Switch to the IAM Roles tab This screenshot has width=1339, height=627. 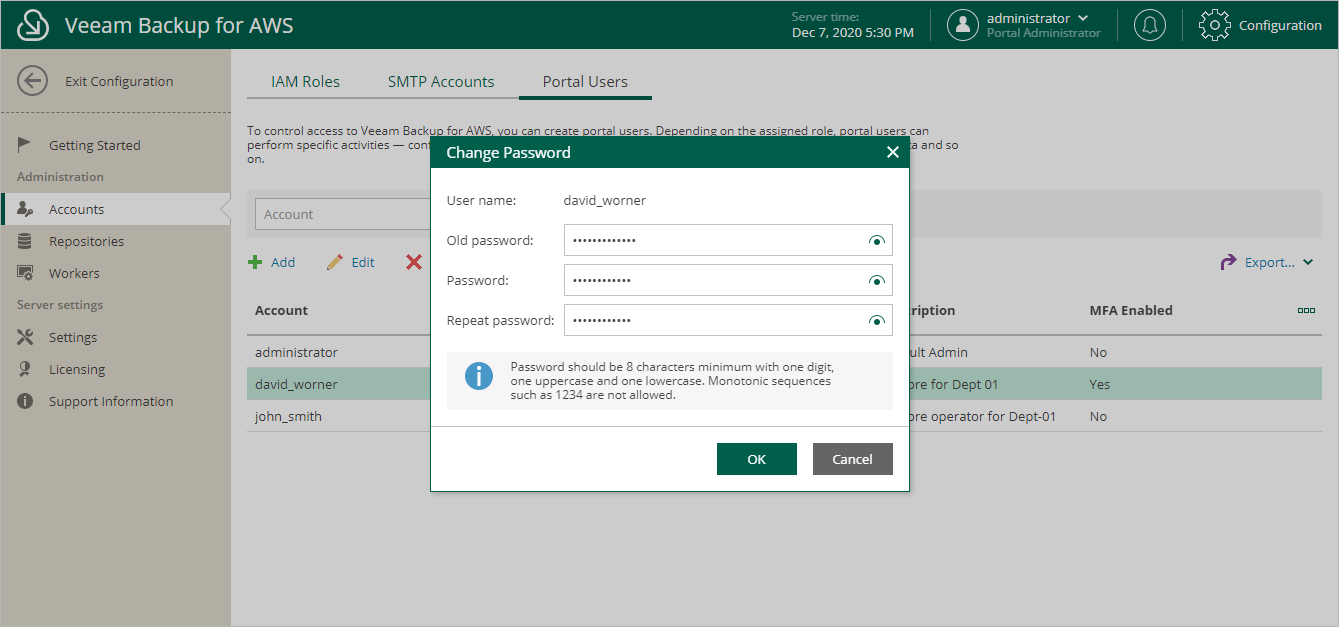click(x=305, y=82)
